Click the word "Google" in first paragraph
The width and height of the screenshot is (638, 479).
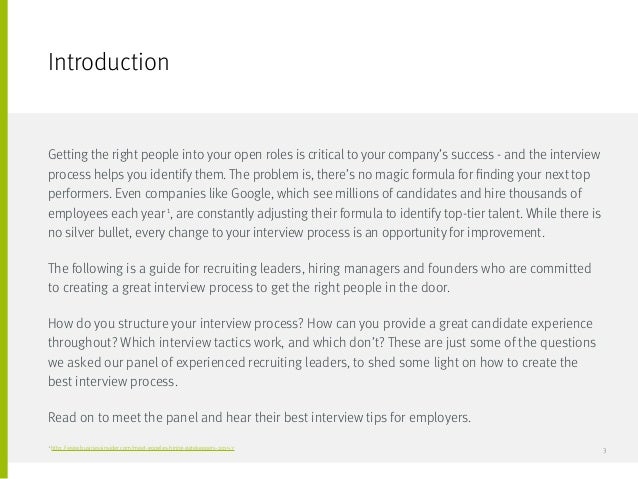[x=251, y=193]
